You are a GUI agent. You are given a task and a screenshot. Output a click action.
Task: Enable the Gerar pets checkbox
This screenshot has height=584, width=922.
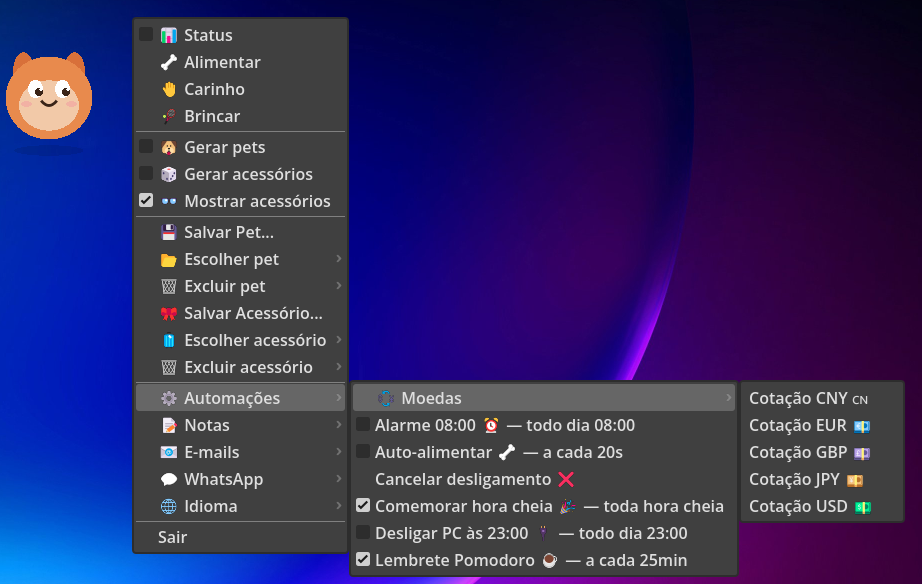146,146
